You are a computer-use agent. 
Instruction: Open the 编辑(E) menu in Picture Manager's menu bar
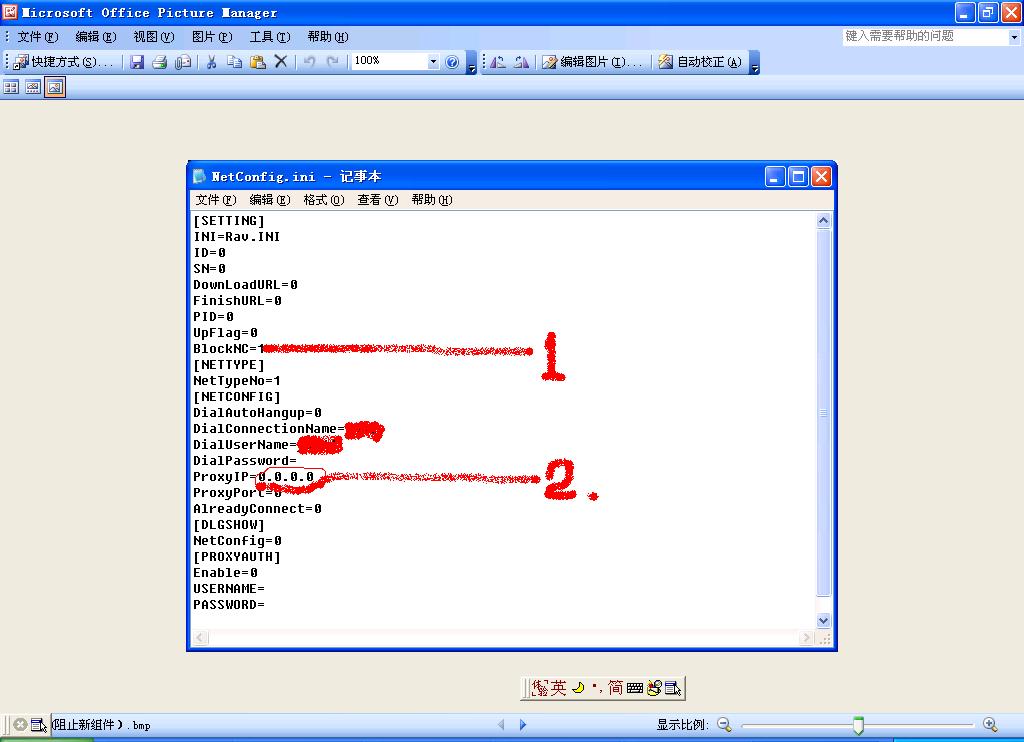[x=95, y=37]
